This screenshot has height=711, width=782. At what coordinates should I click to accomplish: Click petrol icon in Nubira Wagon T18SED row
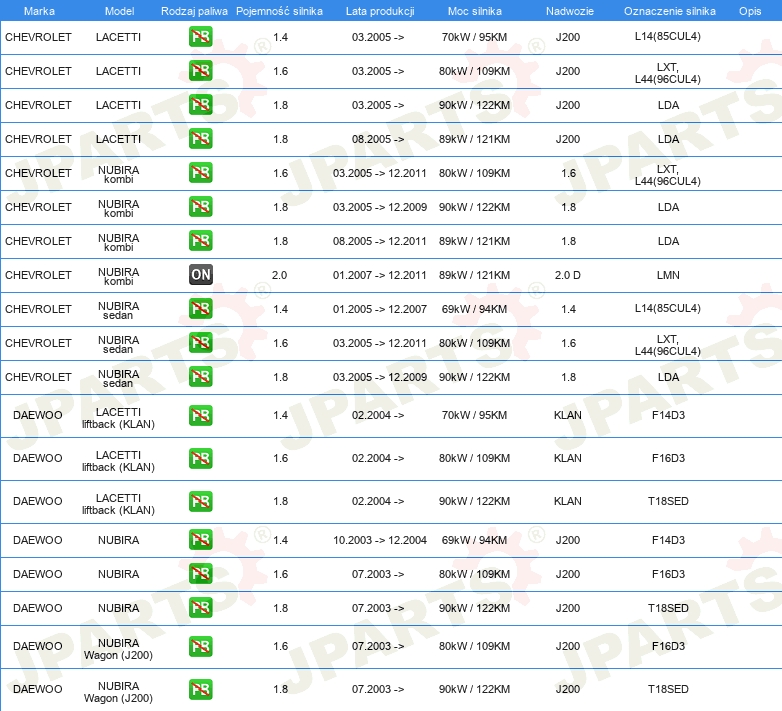tap(201, 690)
